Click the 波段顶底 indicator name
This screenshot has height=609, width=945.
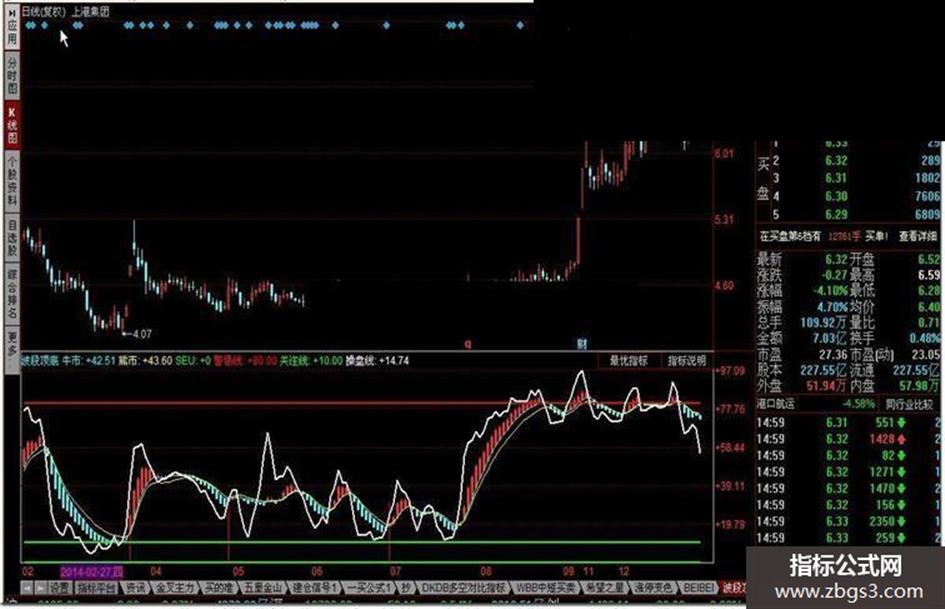40,361
